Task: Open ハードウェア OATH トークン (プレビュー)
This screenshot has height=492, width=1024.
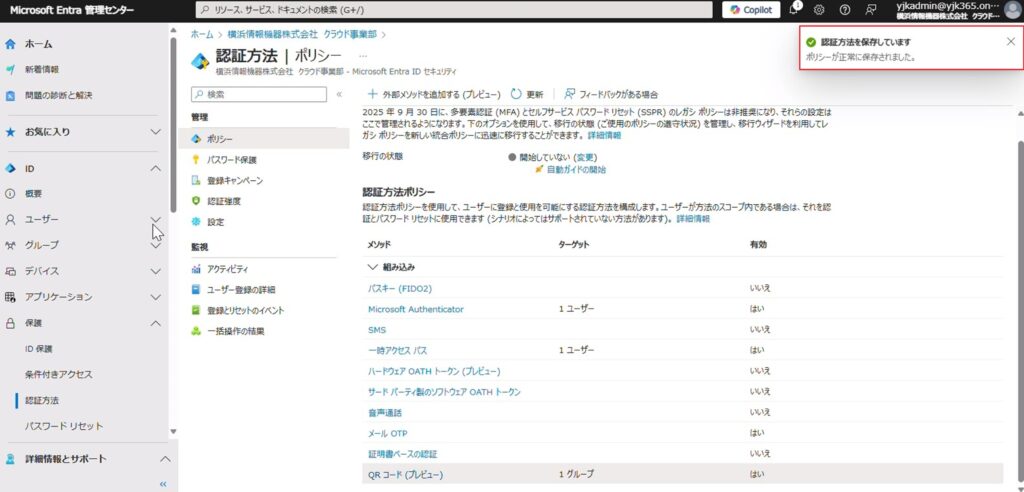Action: click(x=434, y=371)
